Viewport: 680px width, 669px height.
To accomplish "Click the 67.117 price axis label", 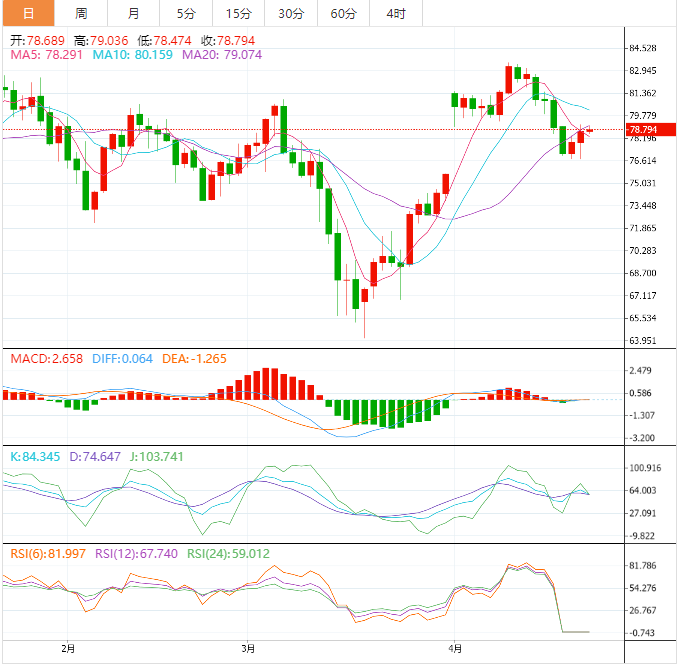I will coord(643,296).
